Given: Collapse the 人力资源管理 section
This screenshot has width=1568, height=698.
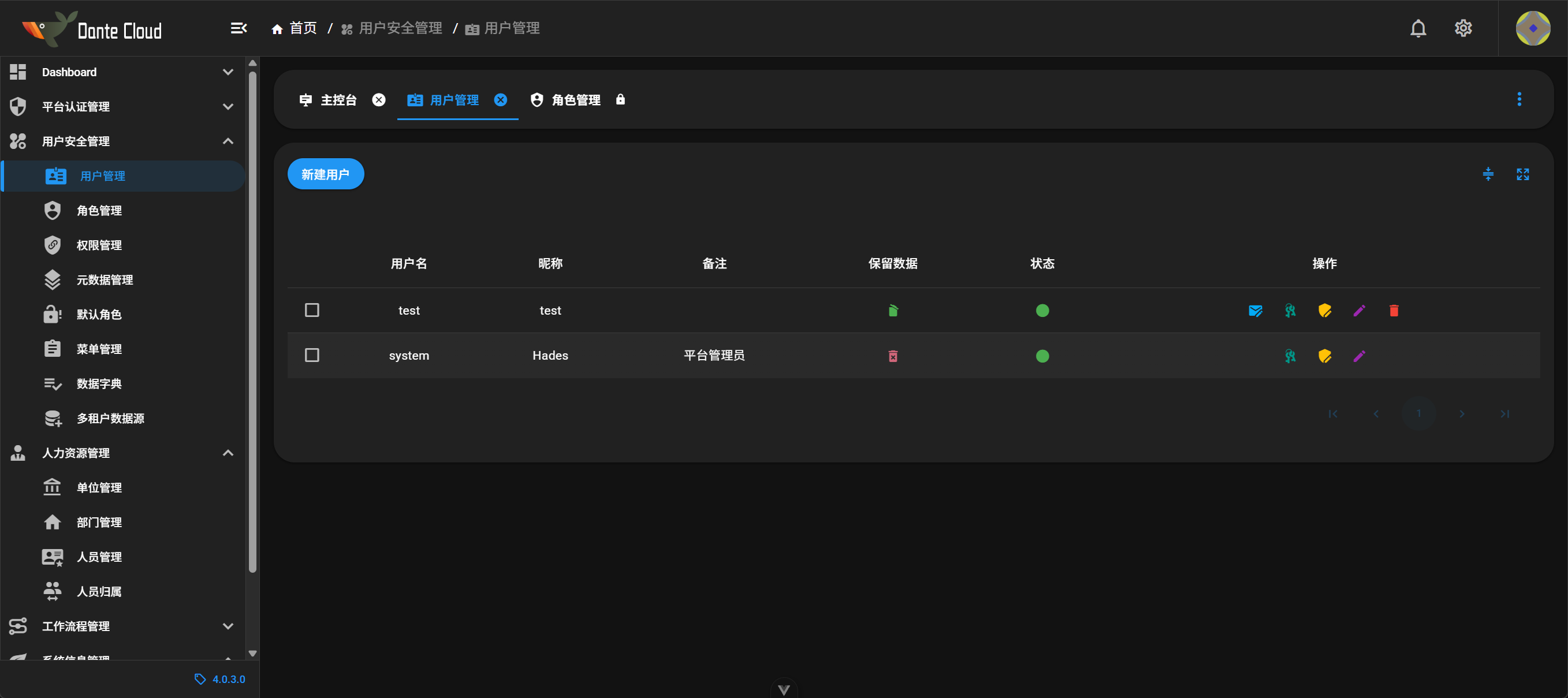Looking at the screenshot, I should [228, 453].
